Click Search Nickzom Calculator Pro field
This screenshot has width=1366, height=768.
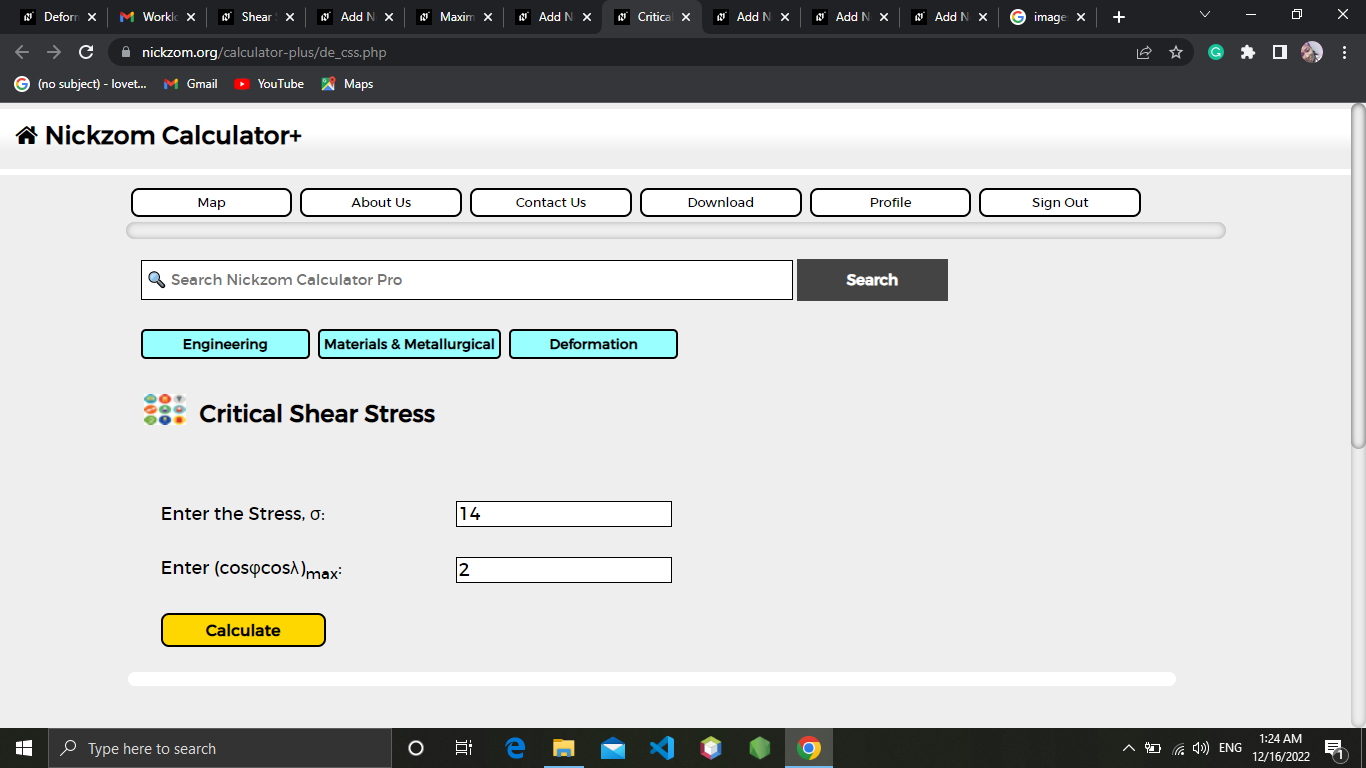pyautogui.click(x=467, y=280)
